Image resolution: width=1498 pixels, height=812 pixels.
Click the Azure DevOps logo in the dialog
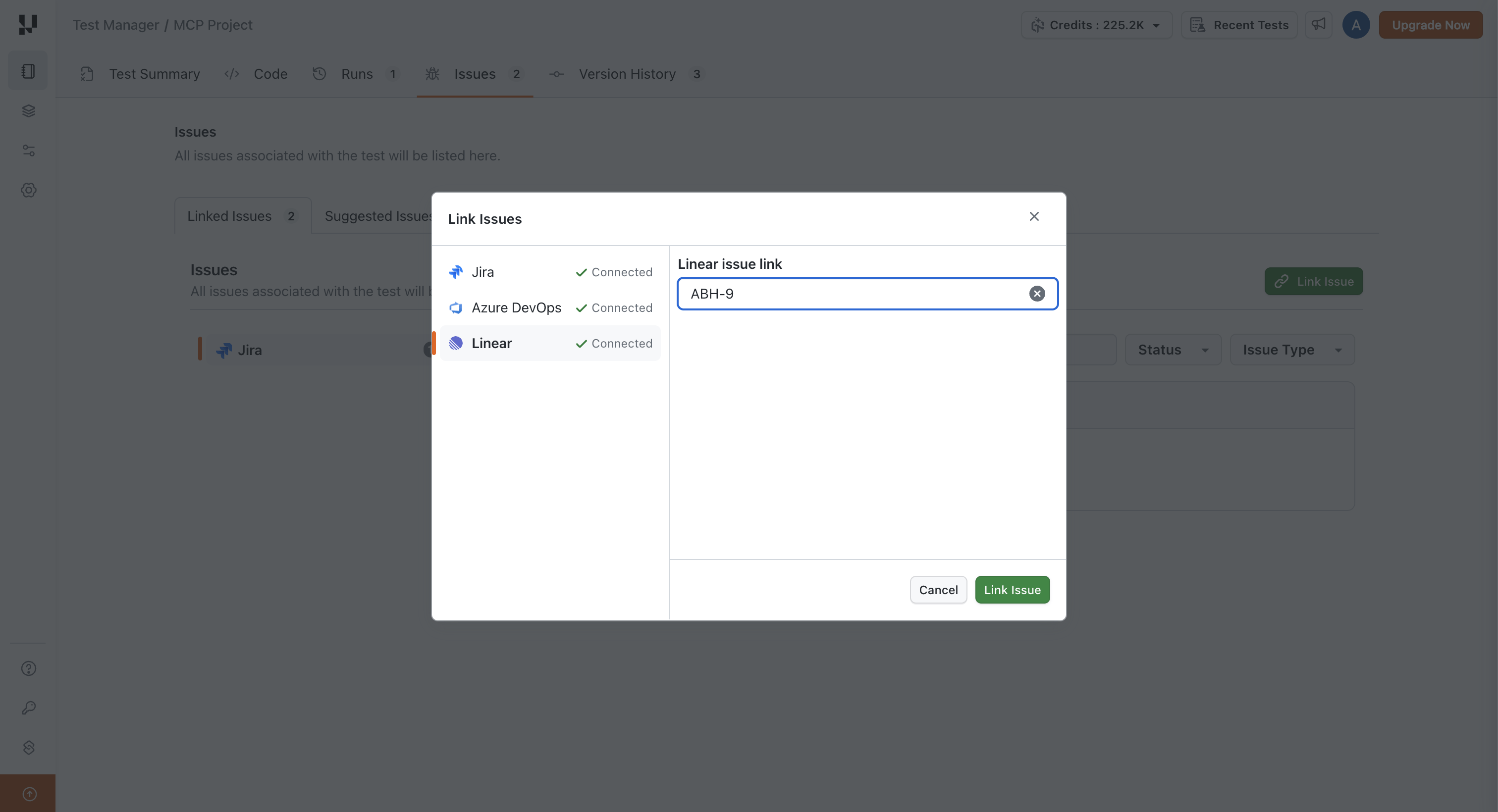(456, 307)
